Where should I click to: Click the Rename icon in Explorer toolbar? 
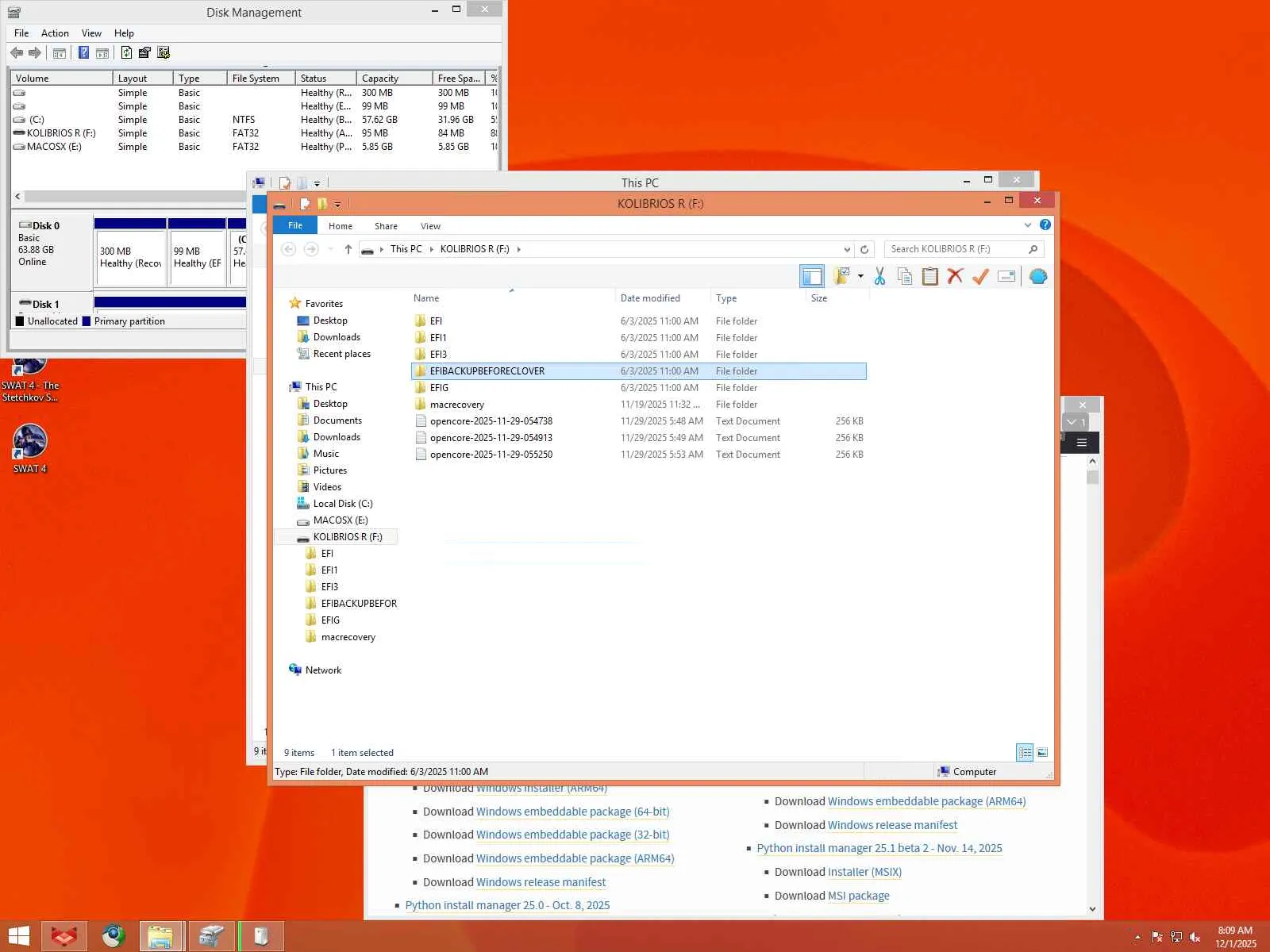click(1006, 276)
